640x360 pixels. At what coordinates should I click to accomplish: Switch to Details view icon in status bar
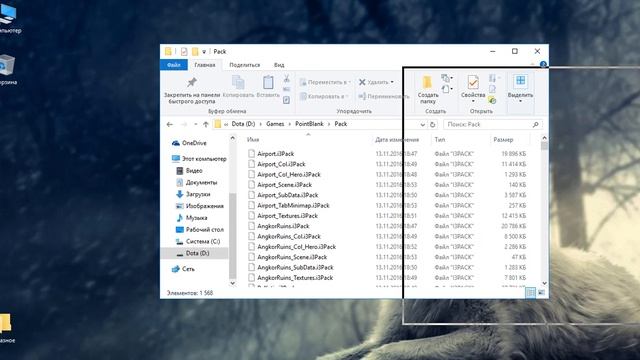click(530, 292)
